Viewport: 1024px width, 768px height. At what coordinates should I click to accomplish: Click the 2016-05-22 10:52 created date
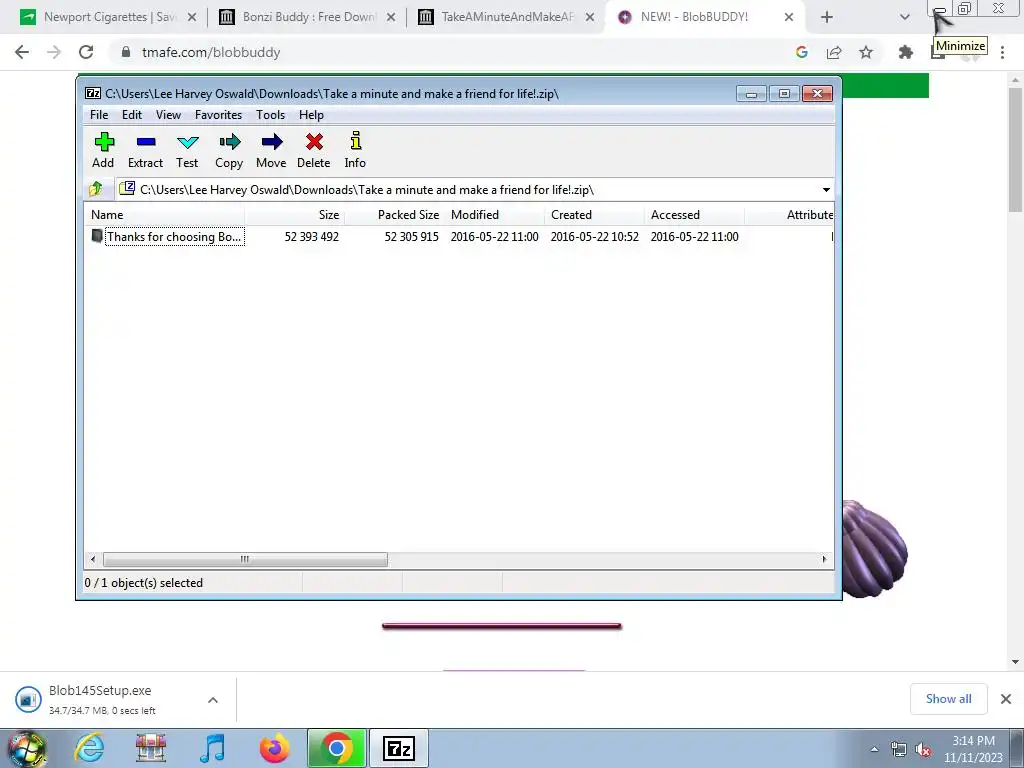[x=594, y=236]
